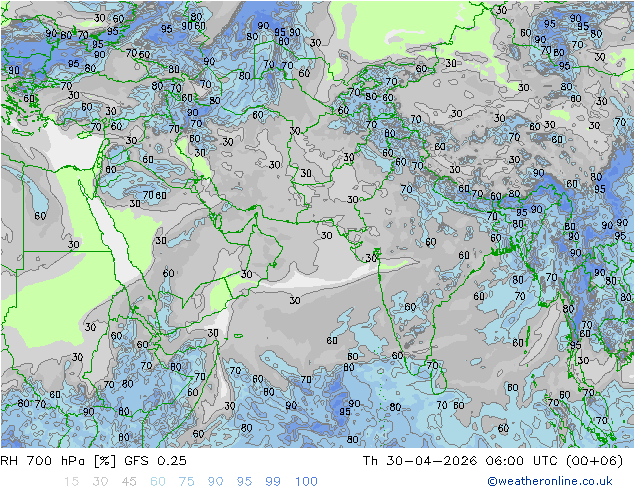
Task: Click the legend value 90 in the scale row
Action: tap(216, 482)
